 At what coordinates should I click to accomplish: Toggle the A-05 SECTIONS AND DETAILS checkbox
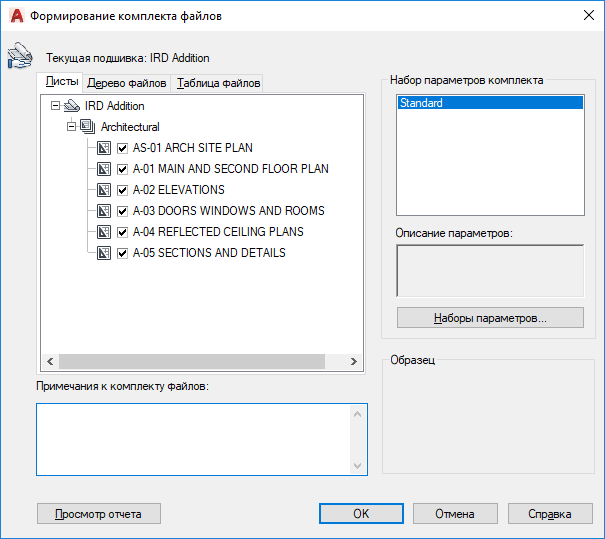tap(123, 253)
